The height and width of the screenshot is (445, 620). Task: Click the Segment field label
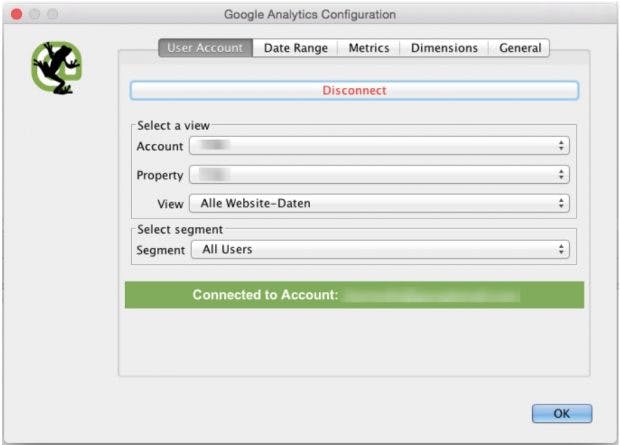coord(161,250)
